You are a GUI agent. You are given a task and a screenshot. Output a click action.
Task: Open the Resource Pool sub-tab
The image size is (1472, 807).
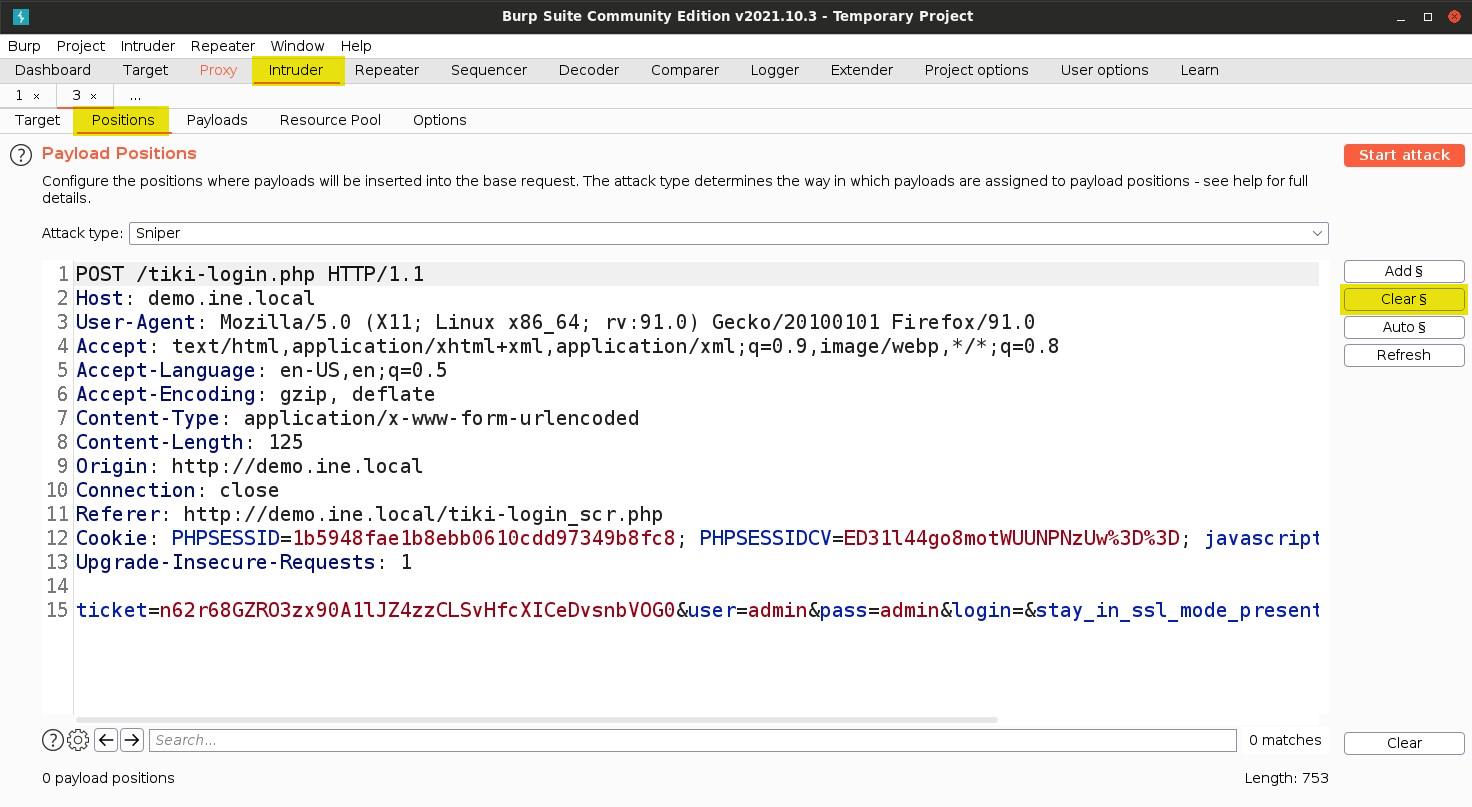click(x=330, y=120)
